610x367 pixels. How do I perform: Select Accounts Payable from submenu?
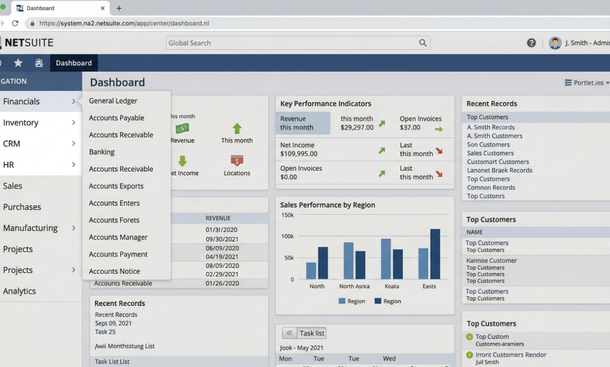(116, 118)
